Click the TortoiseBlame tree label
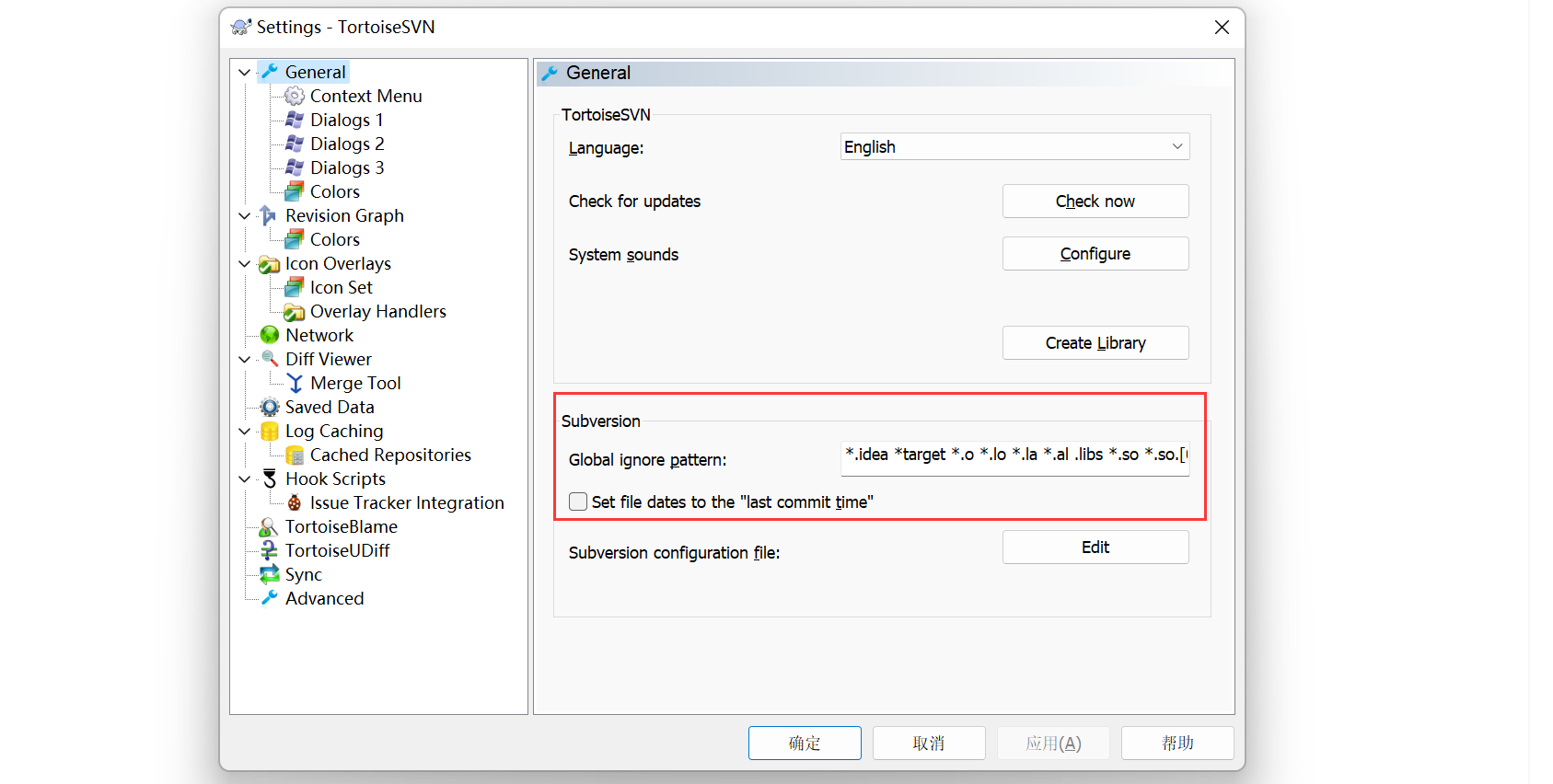Image resolution: width=1553 pixels, height=784 pixels. (x=341, y=526)
